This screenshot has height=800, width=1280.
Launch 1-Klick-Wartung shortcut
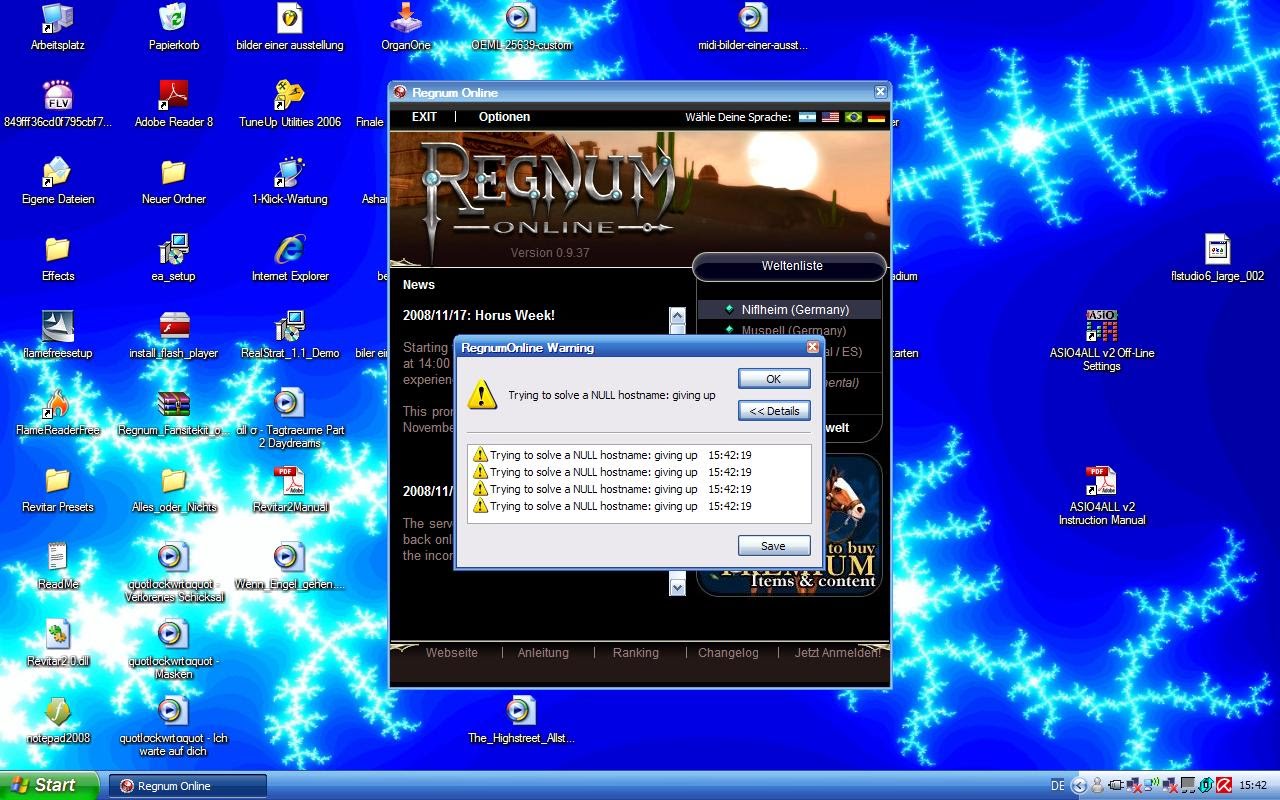tap(290, 183)
